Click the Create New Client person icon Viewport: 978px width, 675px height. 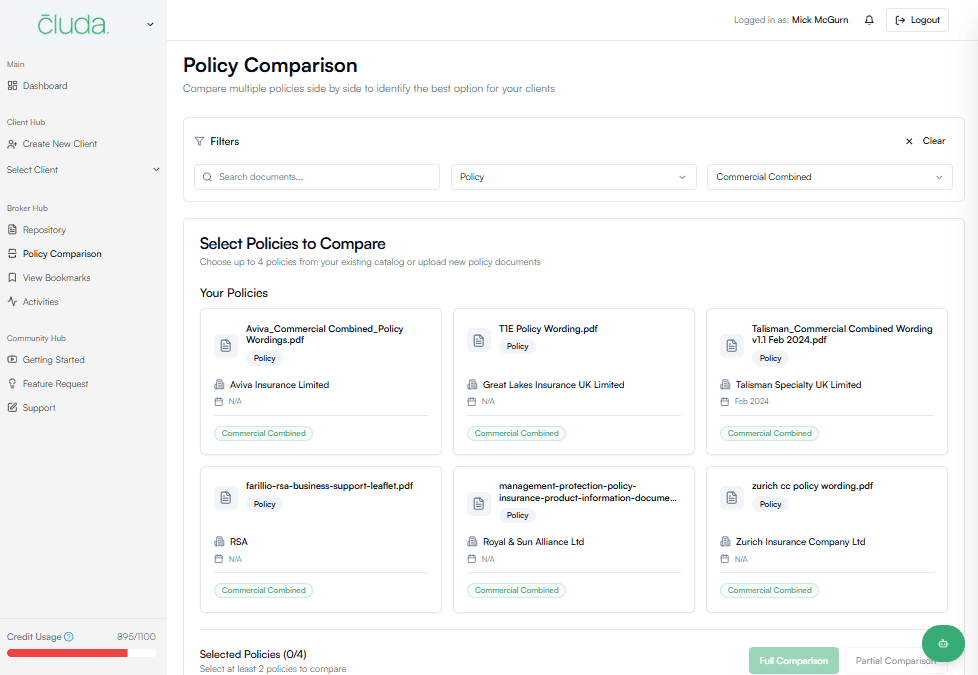[x=12, y=143]
